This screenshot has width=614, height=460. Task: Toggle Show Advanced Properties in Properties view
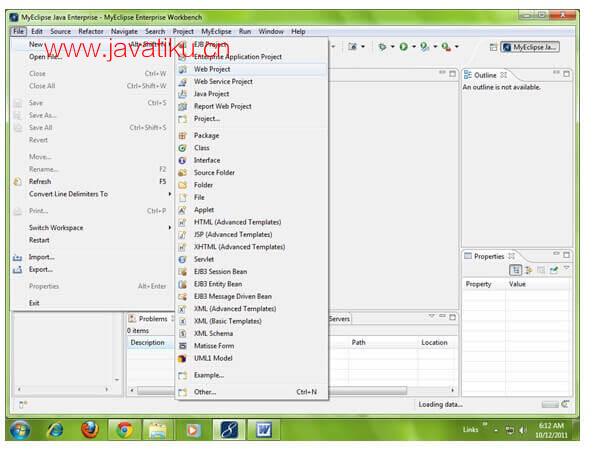coord(528,270)
